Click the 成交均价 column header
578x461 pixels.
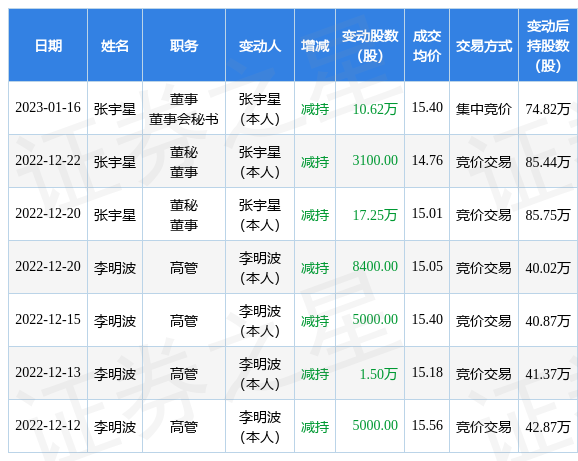point(427,46)
